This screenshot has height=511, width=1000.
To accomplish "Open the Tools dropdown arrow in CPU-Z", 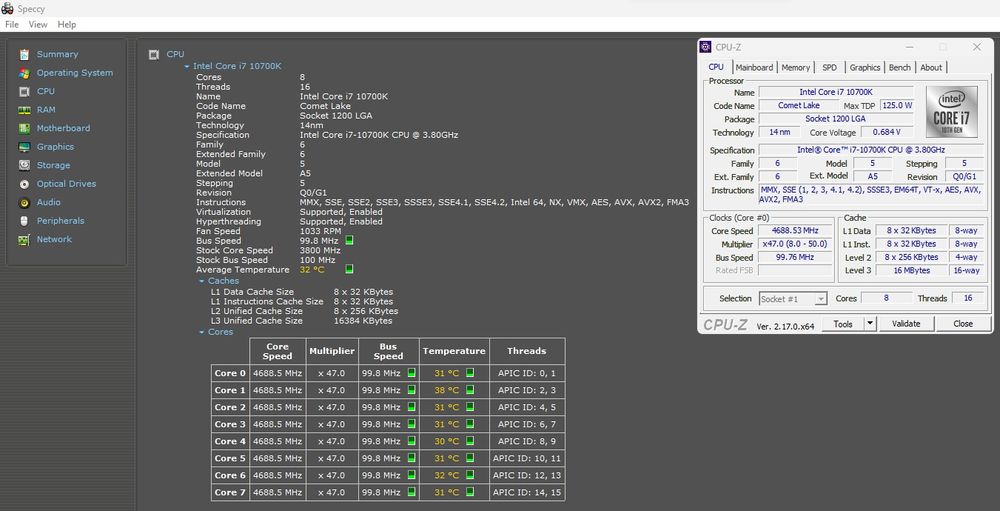I will tap(870, 324).
